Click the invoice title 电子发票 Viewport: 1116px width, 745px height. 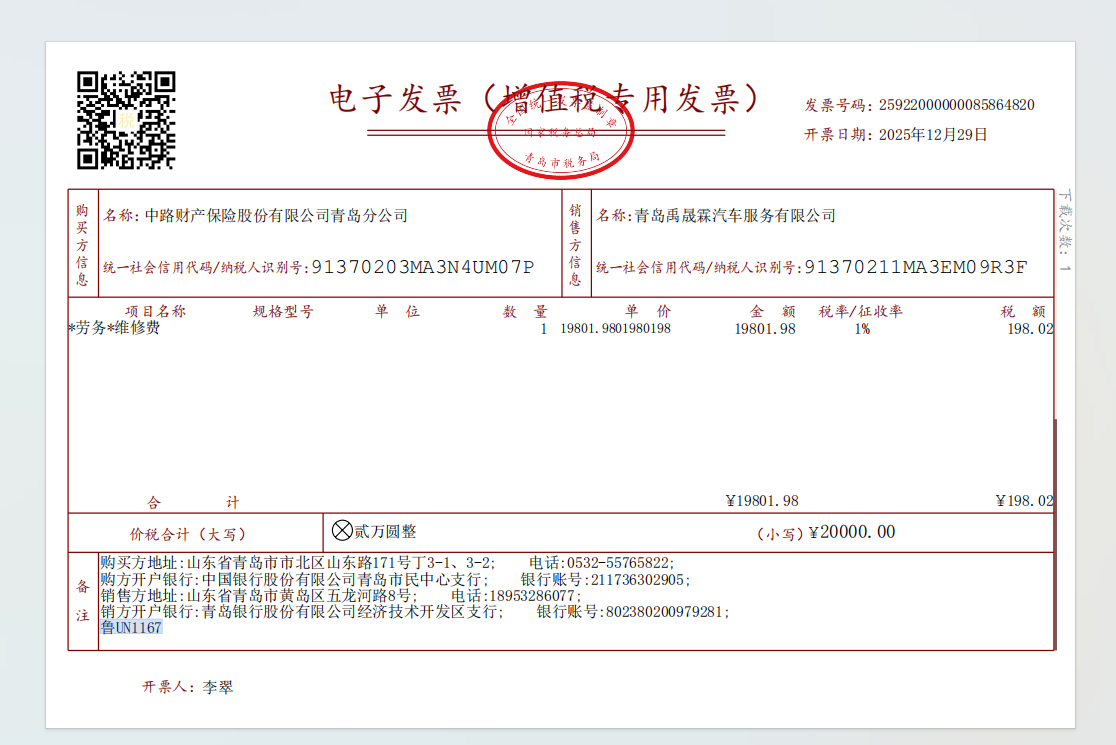click(x=395, y=99)
